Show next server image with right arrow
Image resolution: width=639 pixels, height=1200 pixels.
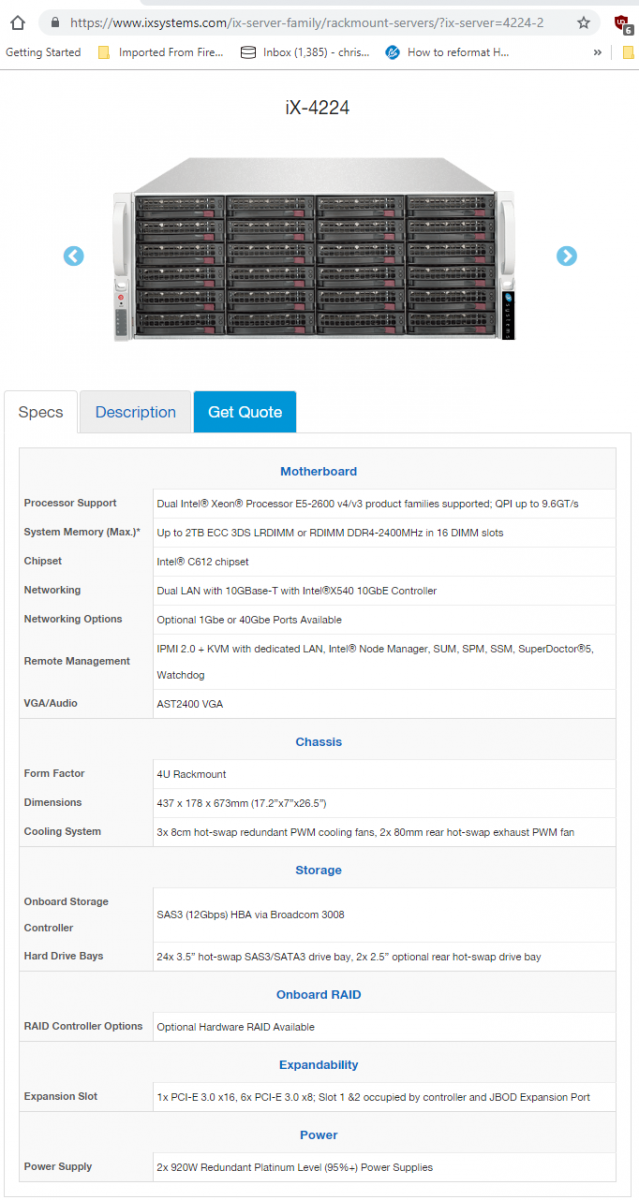(566, 256)
